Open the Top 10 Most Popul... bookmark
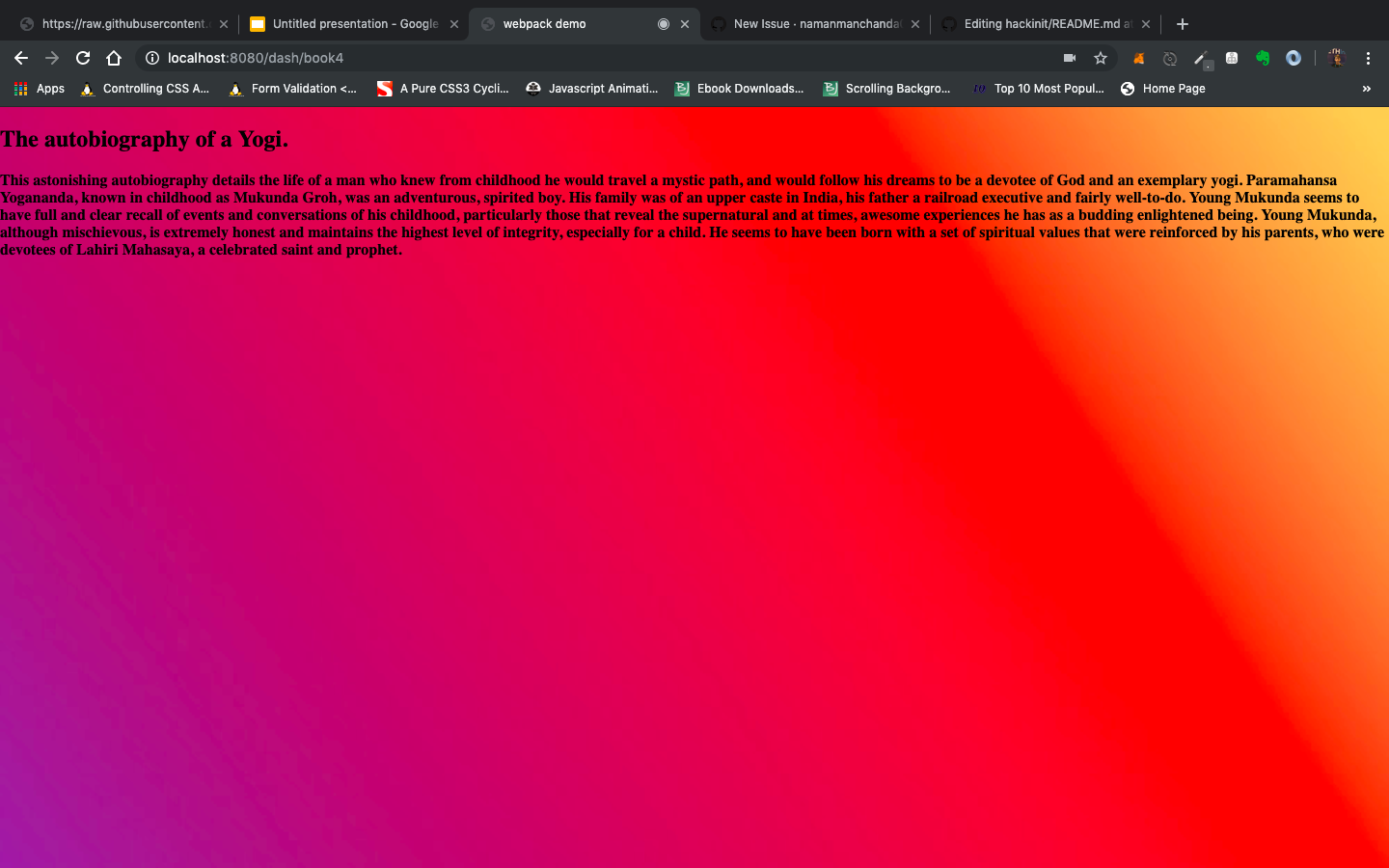 point(1038,89)
